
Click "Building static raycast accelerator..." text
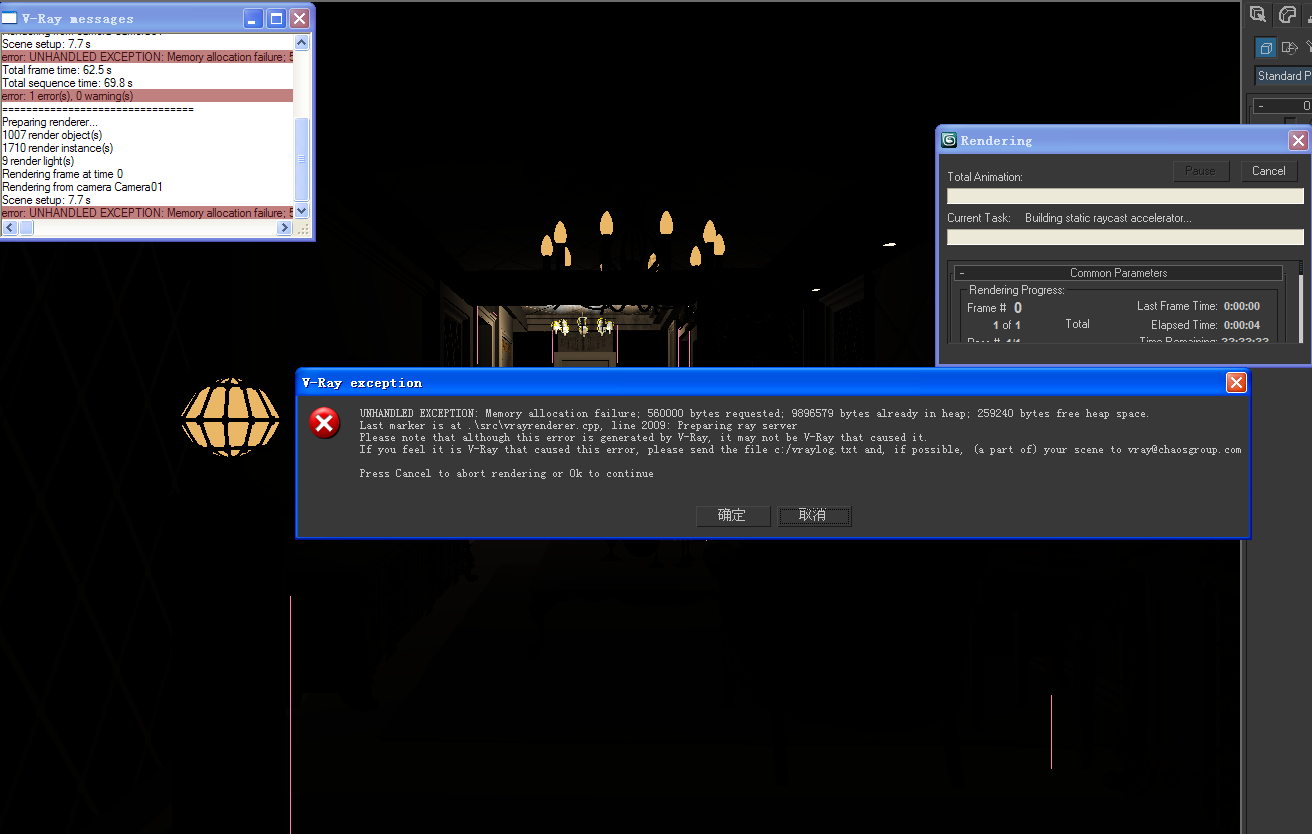coord(1108,218)
